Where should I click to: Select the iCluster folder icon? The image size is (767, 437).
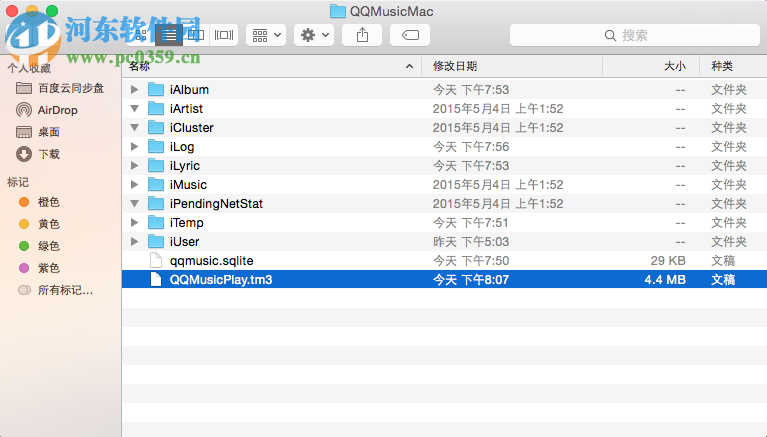156,128
